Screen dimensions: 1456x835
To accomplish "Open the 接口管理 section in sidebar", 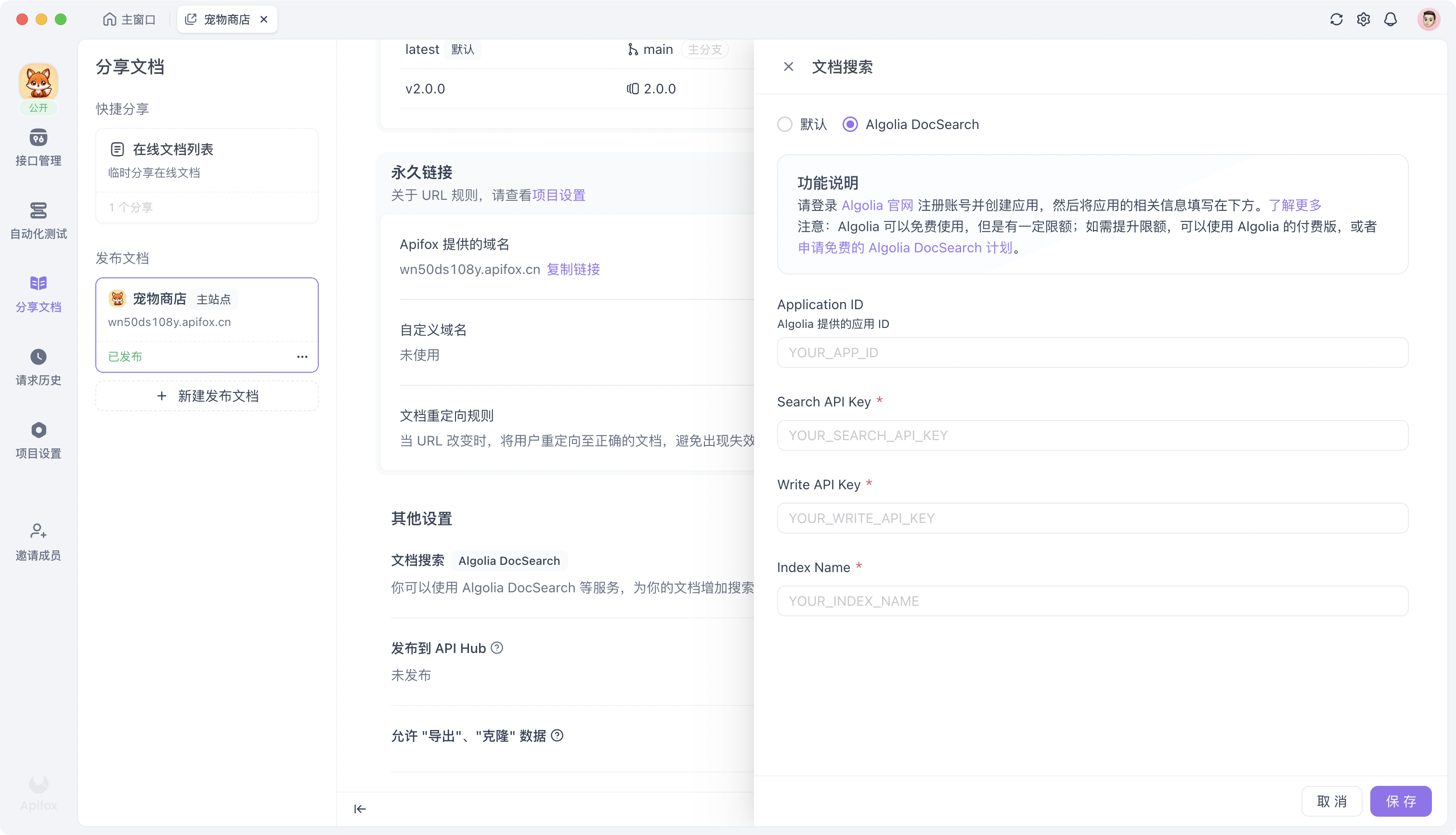I will coord(38,148).
